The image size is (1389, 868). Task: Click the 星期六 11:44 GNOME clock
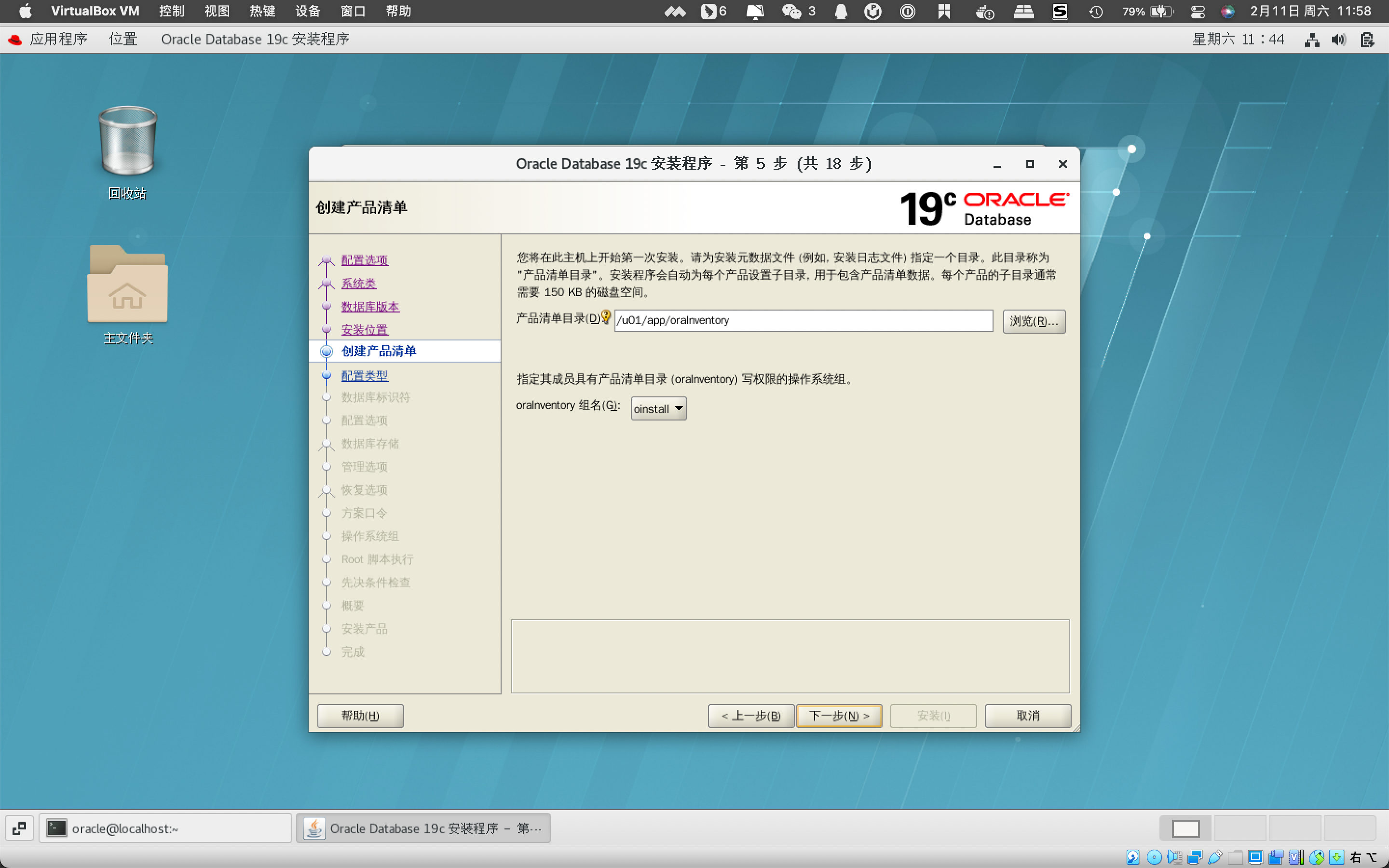(x=1238, y=39)
